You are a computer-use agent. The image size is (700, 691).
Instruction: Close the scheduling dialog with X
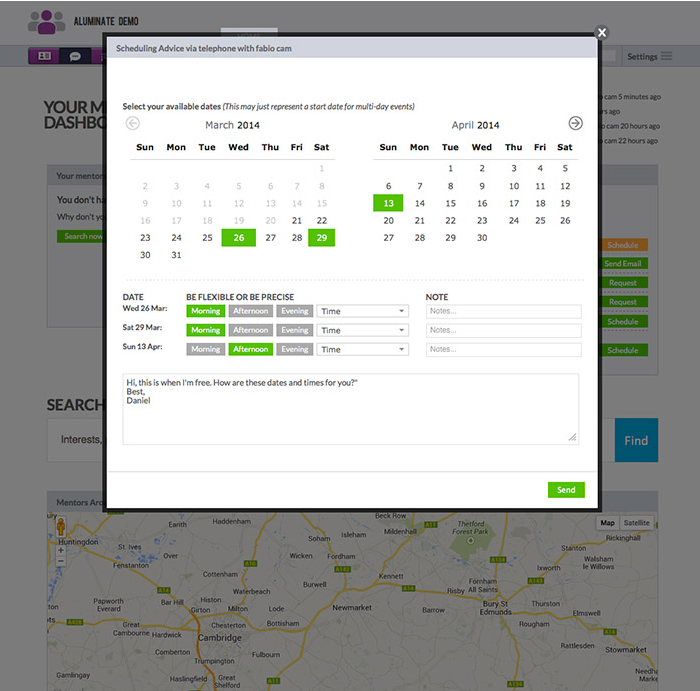(602, 32)
